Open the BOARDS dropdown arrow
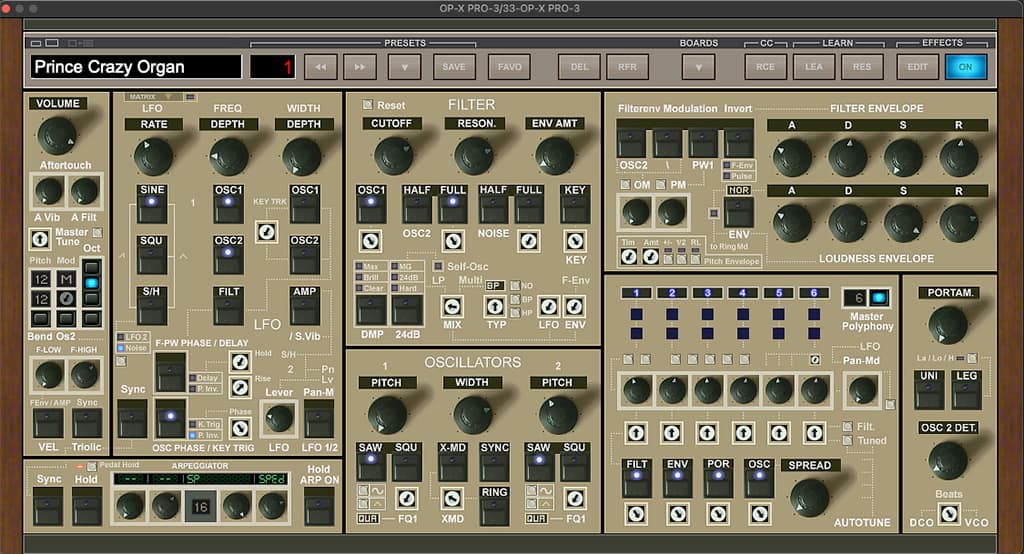Image resolution: width=1024 pixels, height=554 pixels. 698,67
